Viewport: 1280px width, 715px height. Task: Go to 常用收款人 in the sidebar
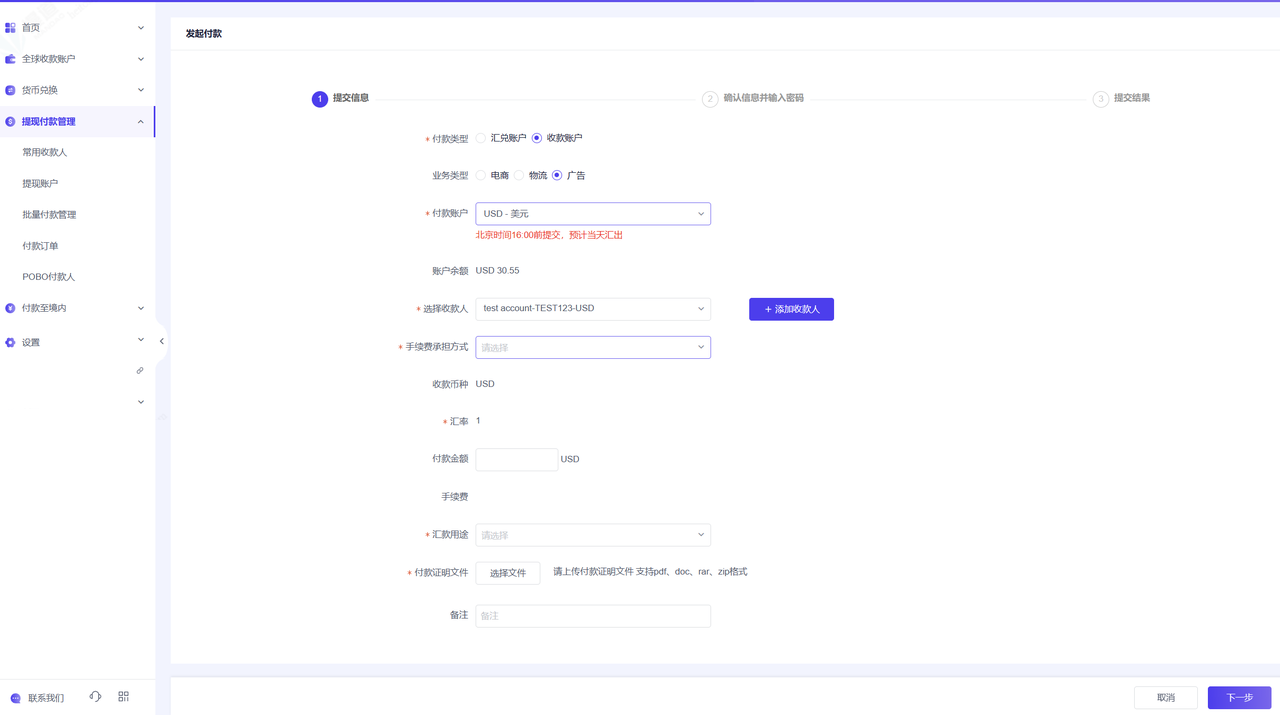[45, 153]
